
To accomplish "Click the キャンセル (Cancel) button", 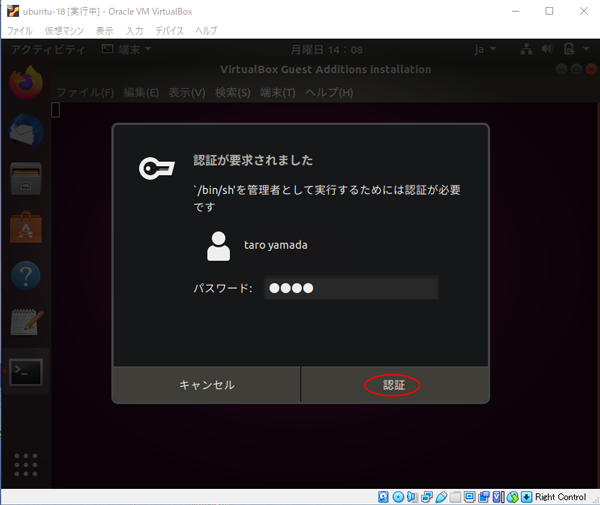I will click(207, 384).
